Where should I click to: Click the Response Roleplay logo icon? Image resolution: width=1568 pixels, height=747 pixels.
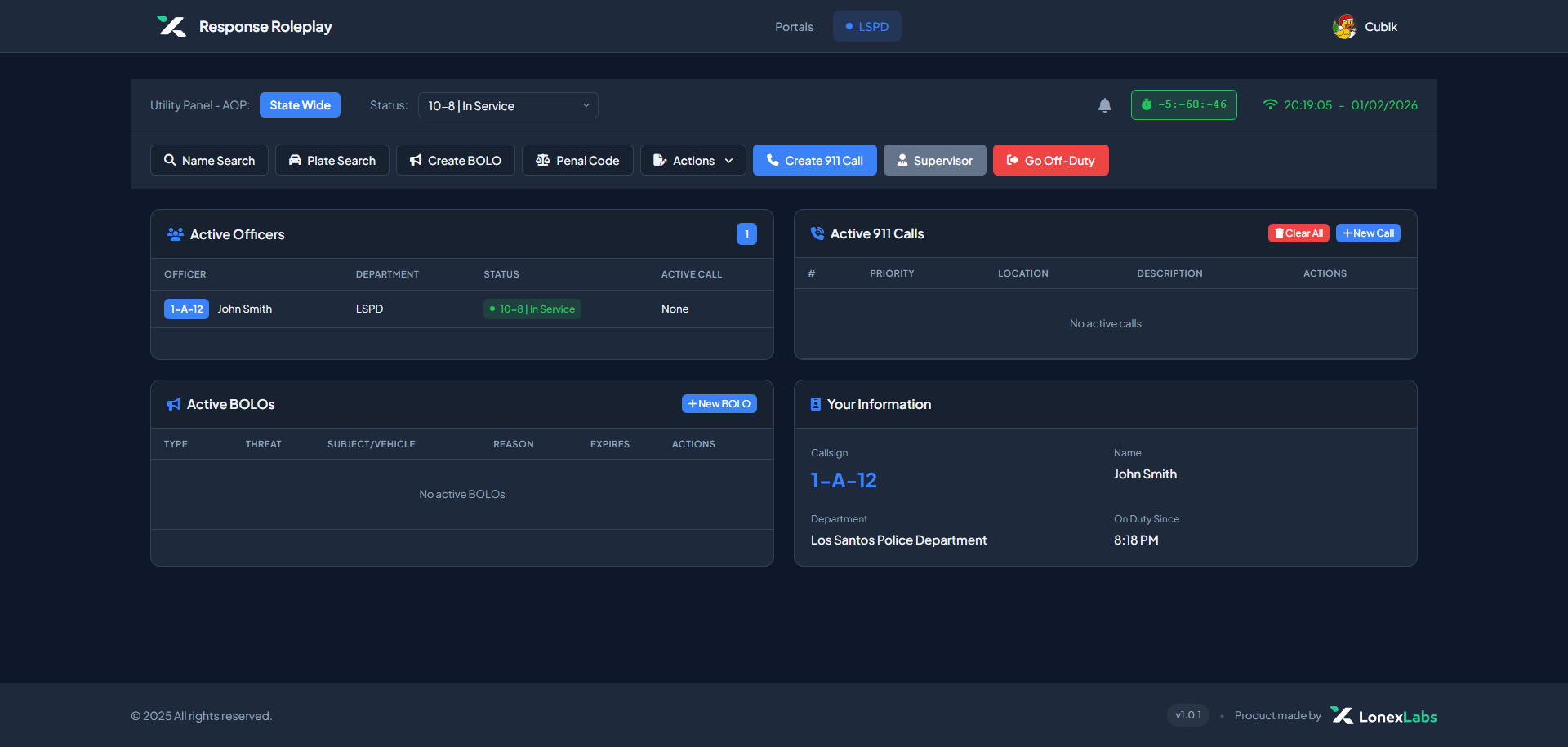pyautogui.click(x=171, y=26)
